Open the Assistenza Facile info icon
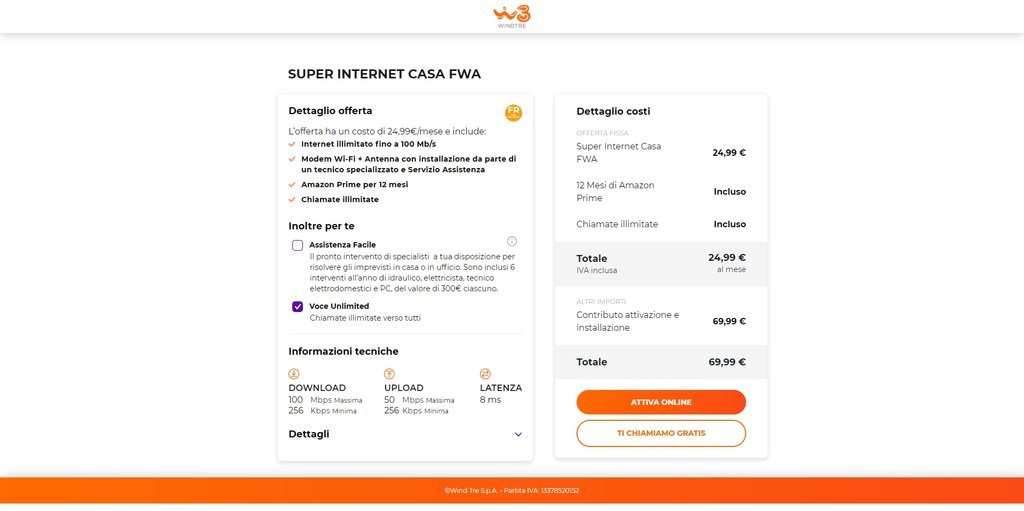This screenshot has width=1024, height=511. coord(512,241)
